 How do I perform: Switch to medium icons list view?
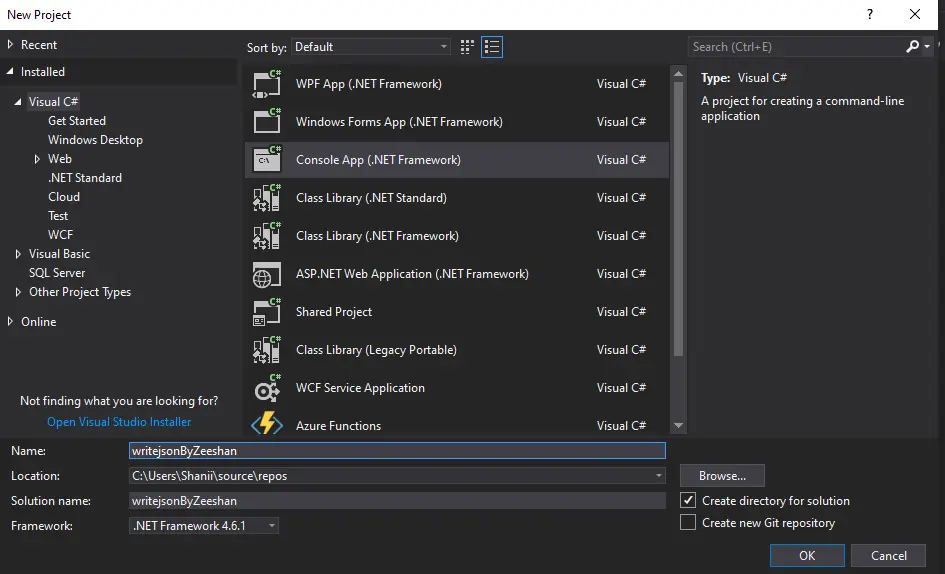click(x=492, y=47)
